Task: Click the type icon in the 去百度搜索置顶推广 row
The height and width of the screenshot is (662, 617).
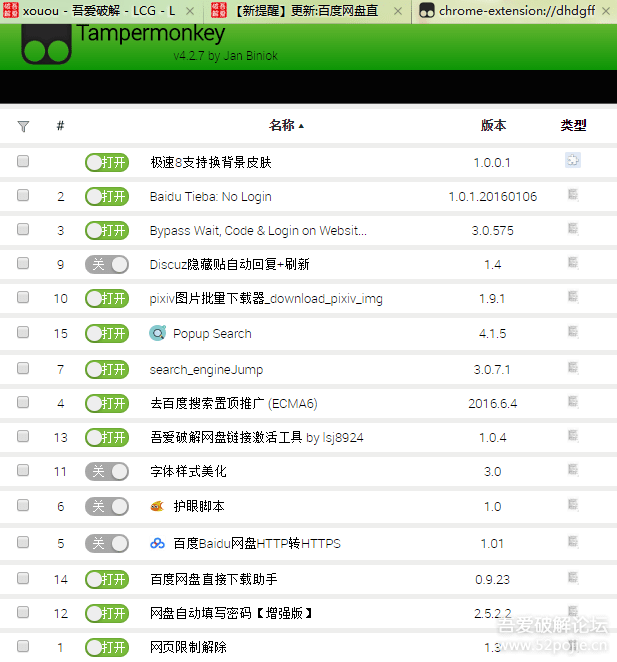Action: click(x=573, y=402)
